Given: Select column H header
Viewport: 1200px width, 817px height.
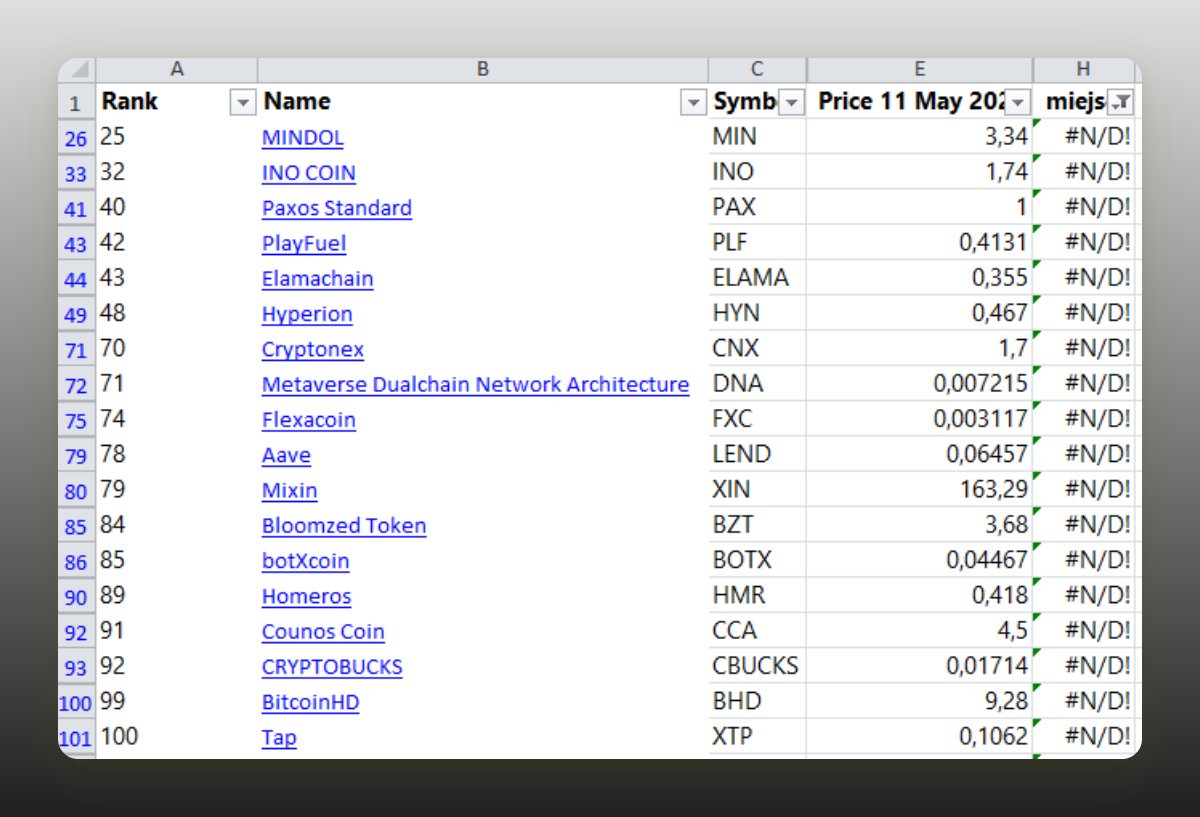Looking at the screenshot, I should (x=1084, y=69).
